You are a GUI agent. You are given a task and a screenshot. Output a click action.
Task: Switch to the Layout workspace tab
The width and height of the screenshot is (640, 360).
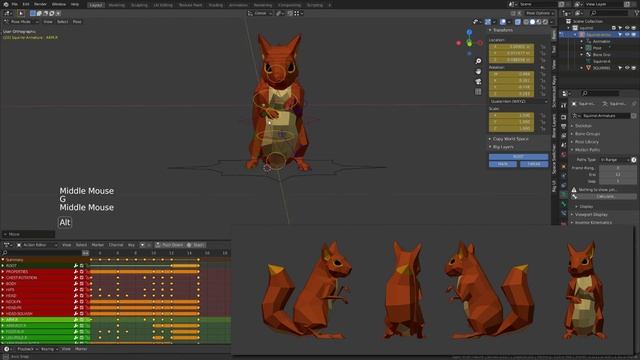pyautogui.click(x=96, y=5)
